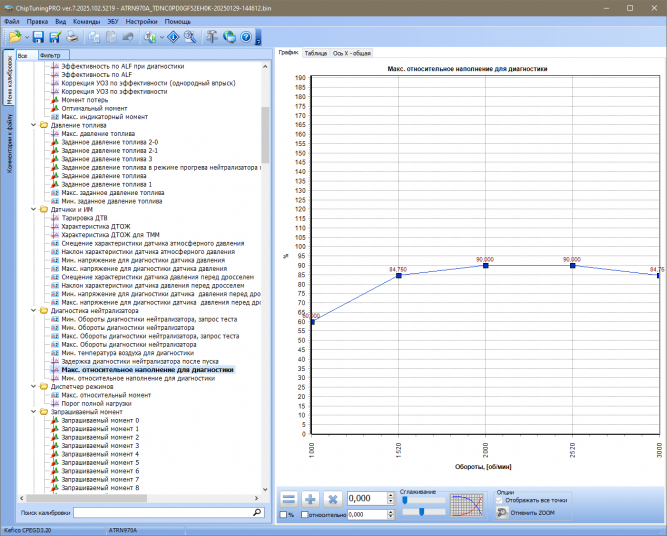Click the paste icon in toolbar
This screenshot has height=536, width=667.
(111, 37)
